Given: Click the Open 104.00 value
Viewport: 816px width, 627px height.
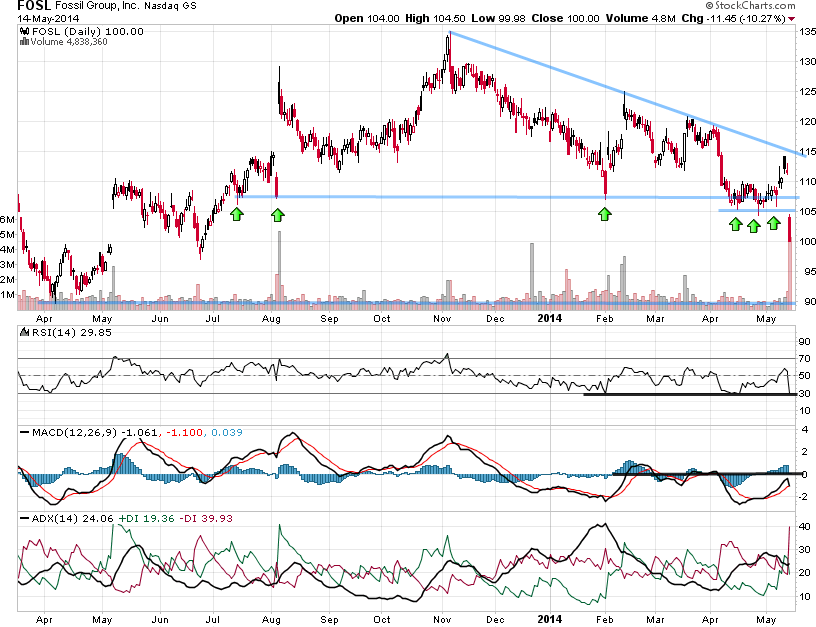Looking at the screenshot, I should point(367,18).
